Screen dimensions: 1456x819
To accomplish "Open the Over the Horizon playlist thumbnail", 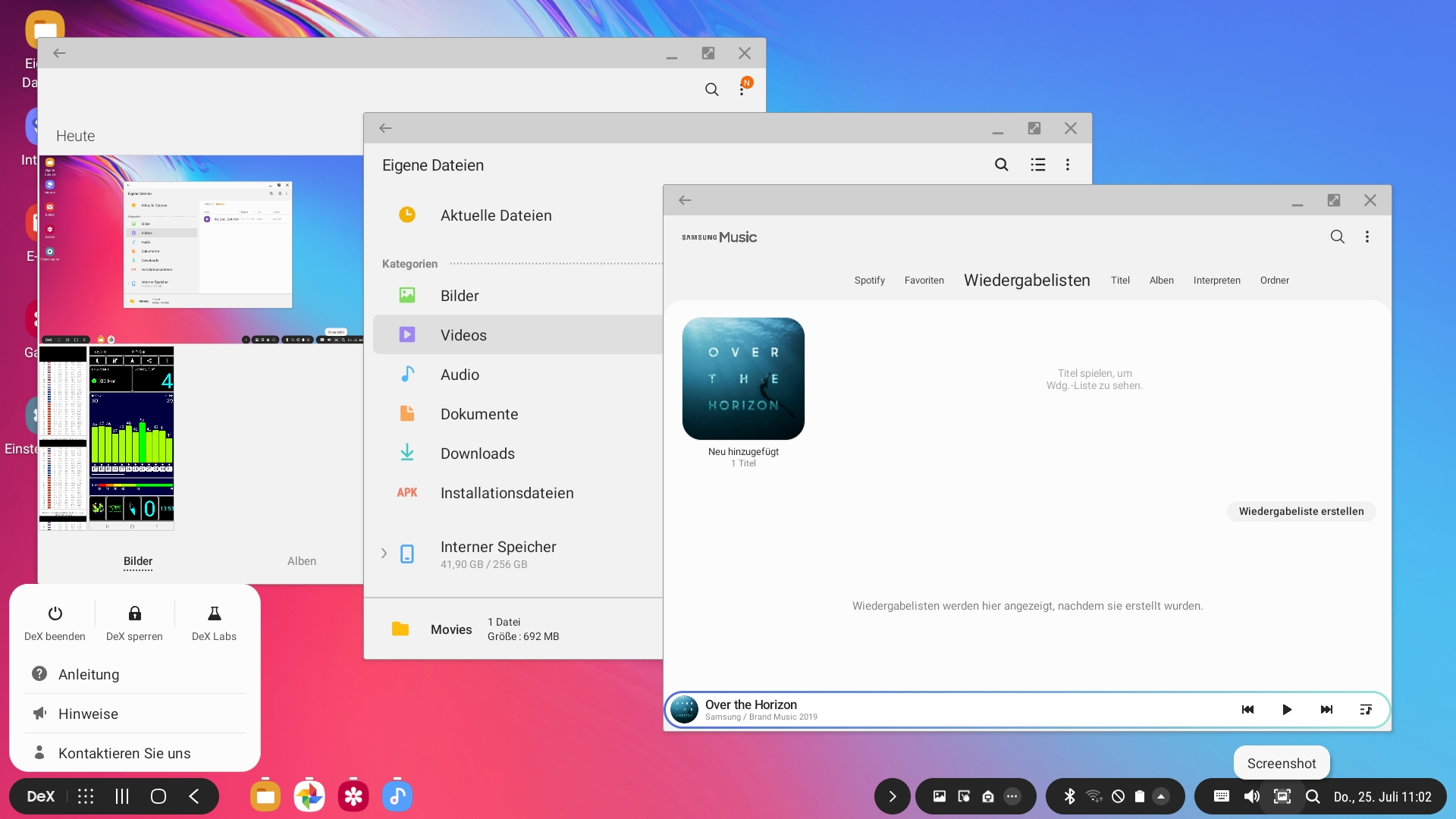I will [x=743, y=378].
